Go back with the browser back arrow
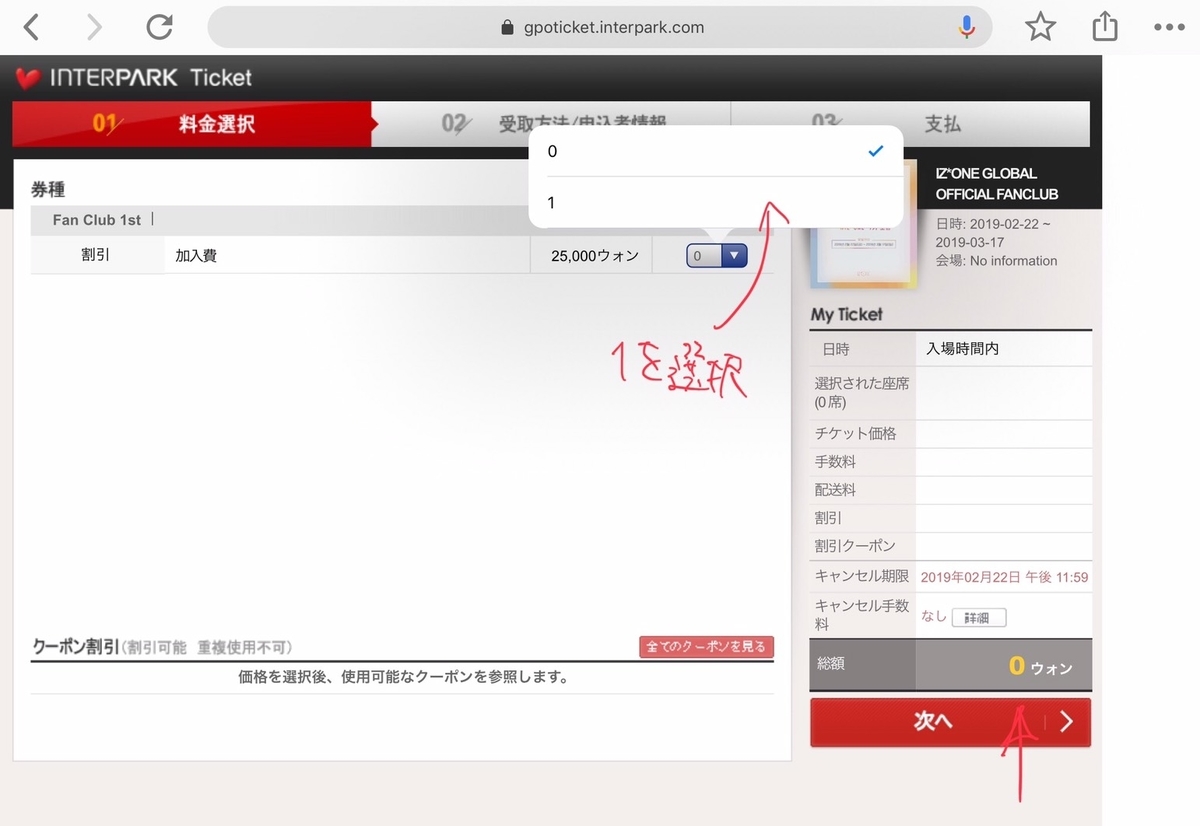The image size is (1200, 826). pos(32,27)
